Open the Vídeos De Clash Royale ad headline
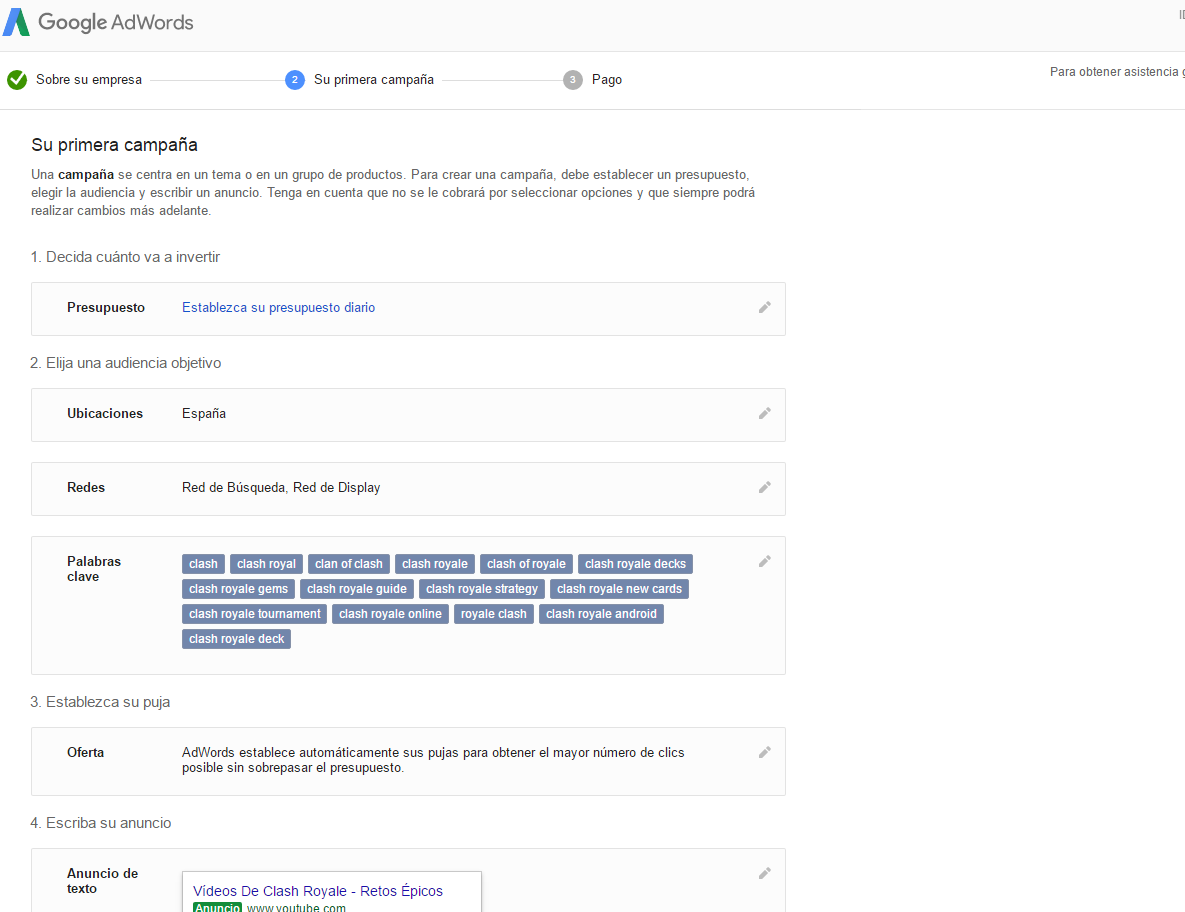Viewport: 1185px width, 912px height. [x=318, y=891]
